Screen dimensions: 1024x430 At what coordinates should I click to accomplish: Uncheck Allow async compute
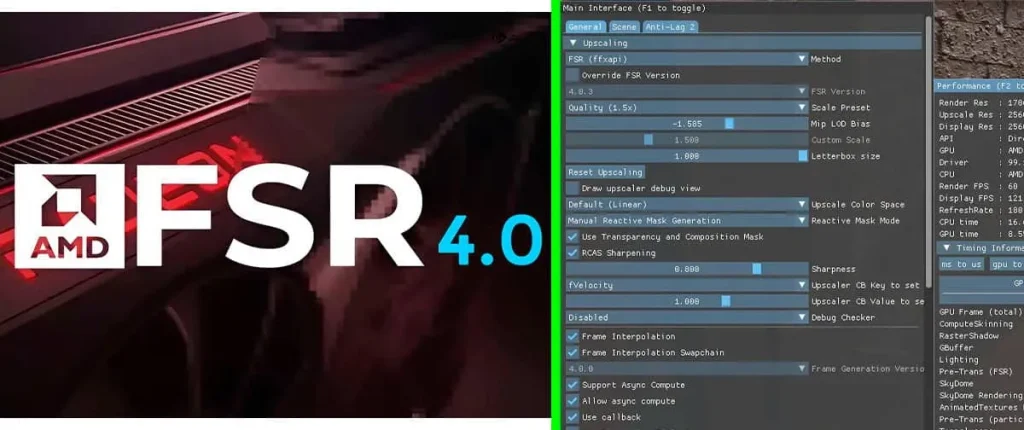[572, 401]
